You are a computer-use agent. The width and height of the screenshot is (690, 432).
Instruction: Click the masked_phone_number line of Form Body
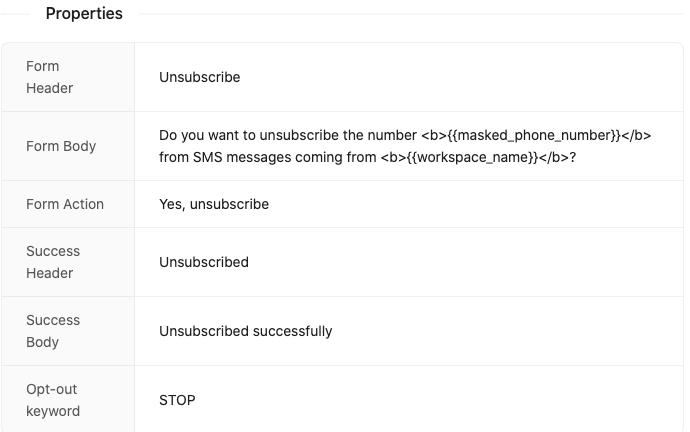(405, 135)
